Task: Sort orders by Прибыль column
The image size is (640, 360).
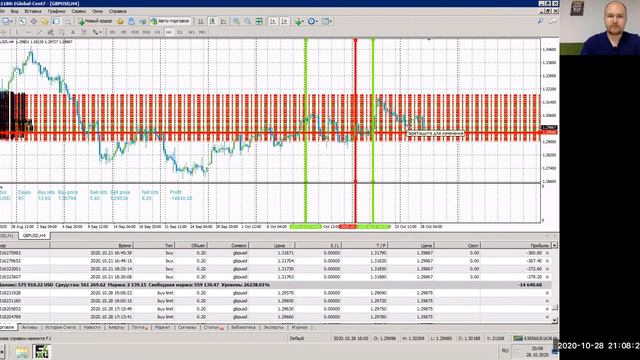Action: coord(516,245)
